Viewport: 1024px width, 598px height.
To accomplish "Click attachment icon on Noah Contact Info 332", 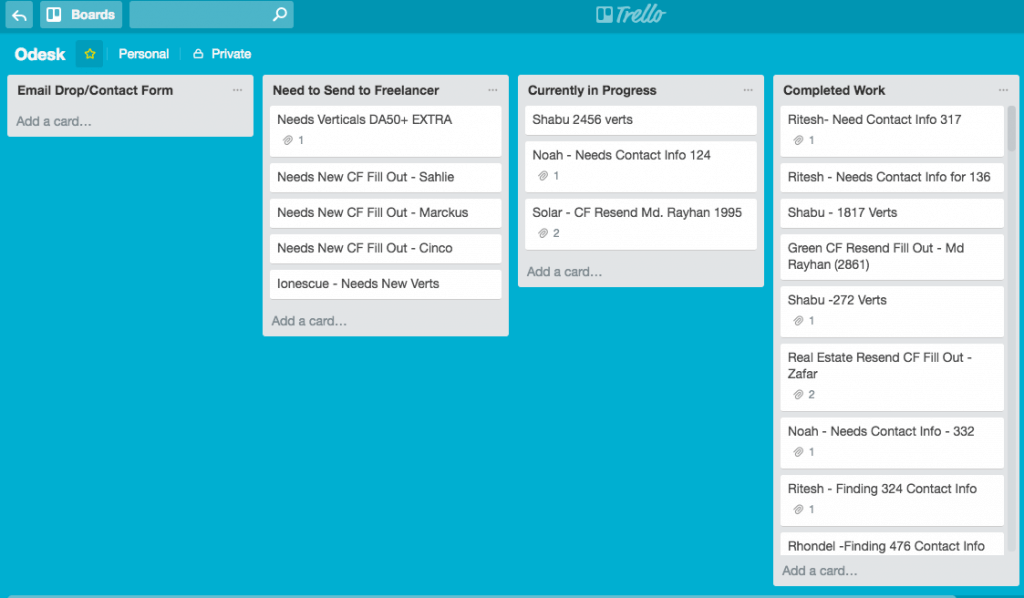I will pos(798,452).
